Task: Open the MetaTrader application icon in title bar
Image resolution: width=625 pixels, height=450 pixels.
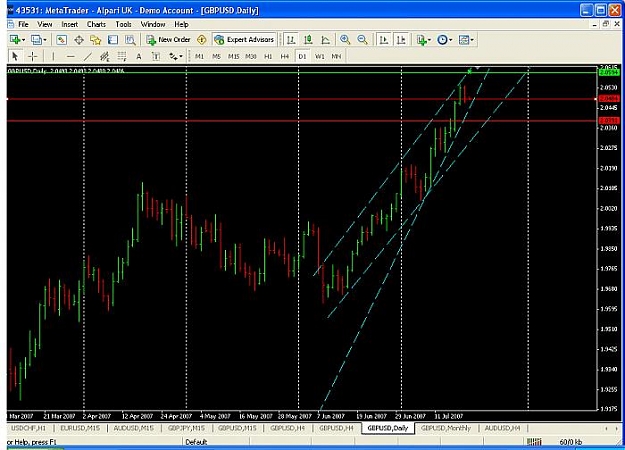Action: (x=11, y=10)
